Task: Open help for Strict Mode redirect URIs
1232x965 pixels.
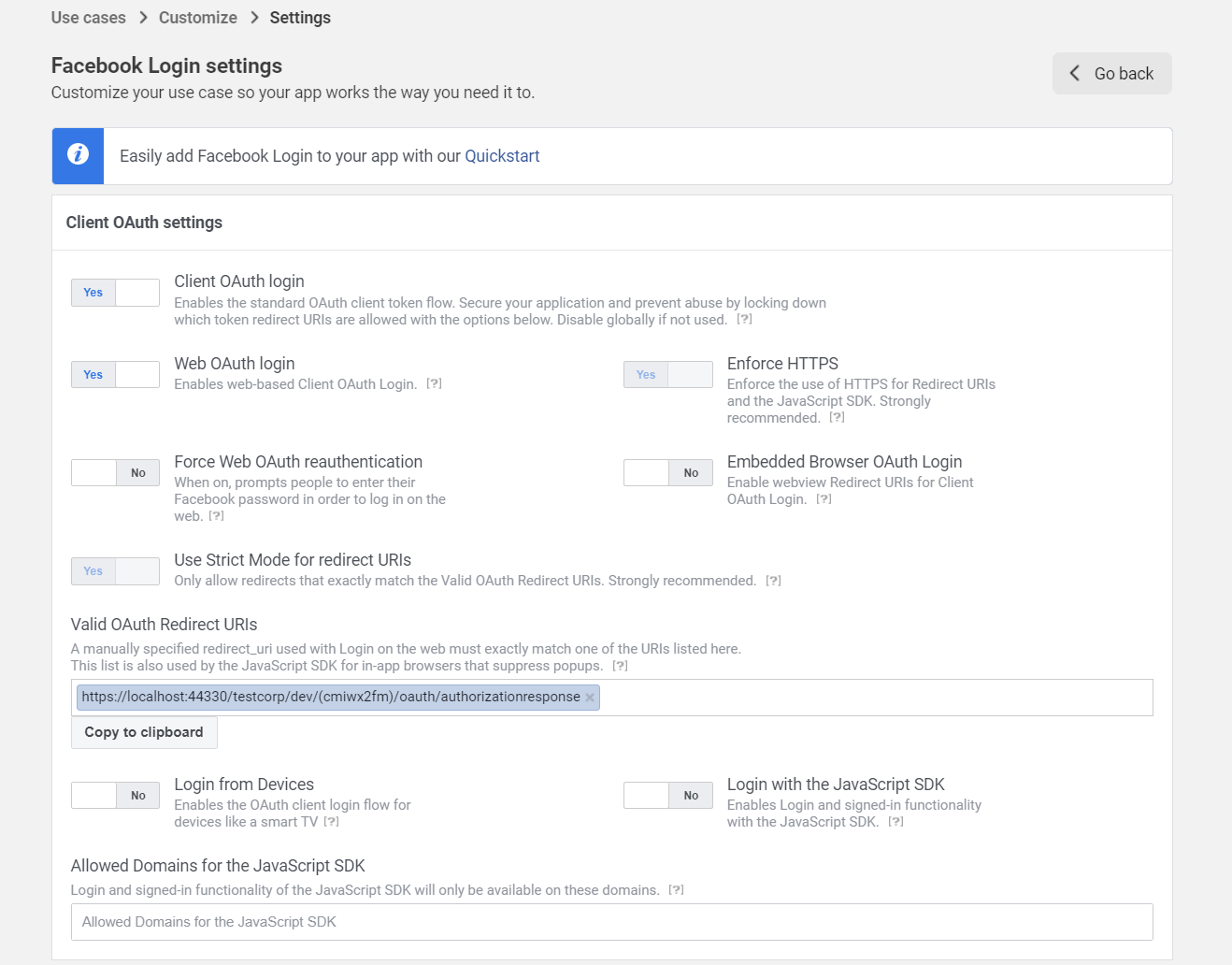Action: click(773, 580)
